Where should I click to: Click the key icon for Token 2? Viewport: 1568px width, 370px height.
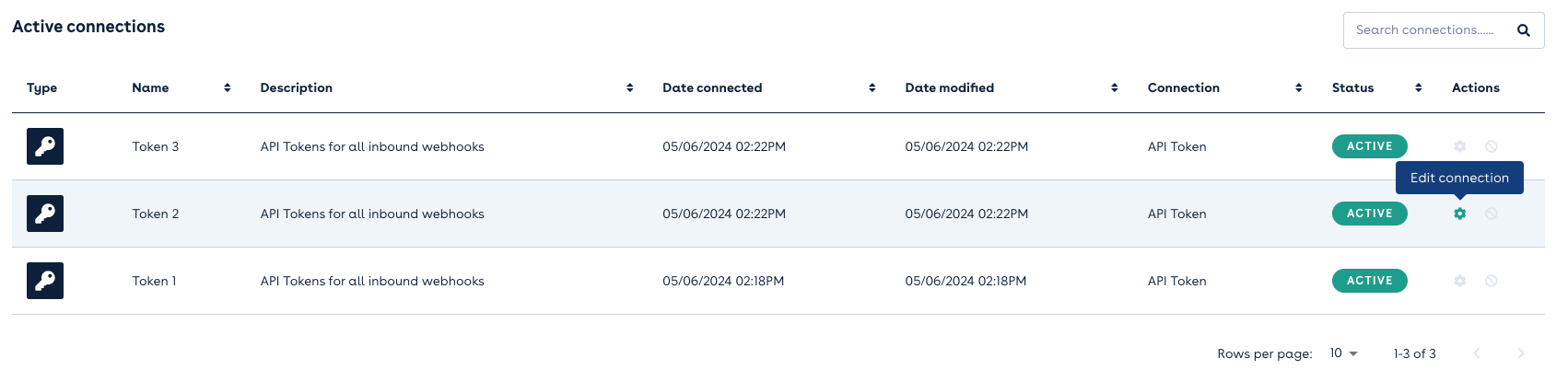click(x=45, y=214)
